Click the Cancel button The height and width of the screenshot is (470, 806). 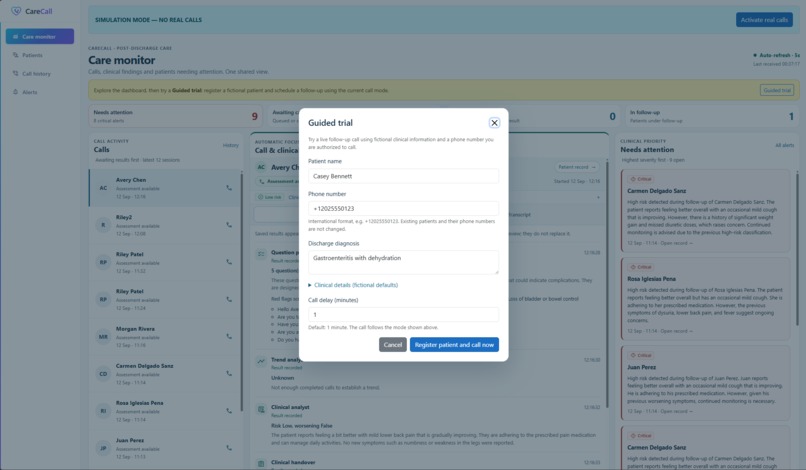(393, 345)
